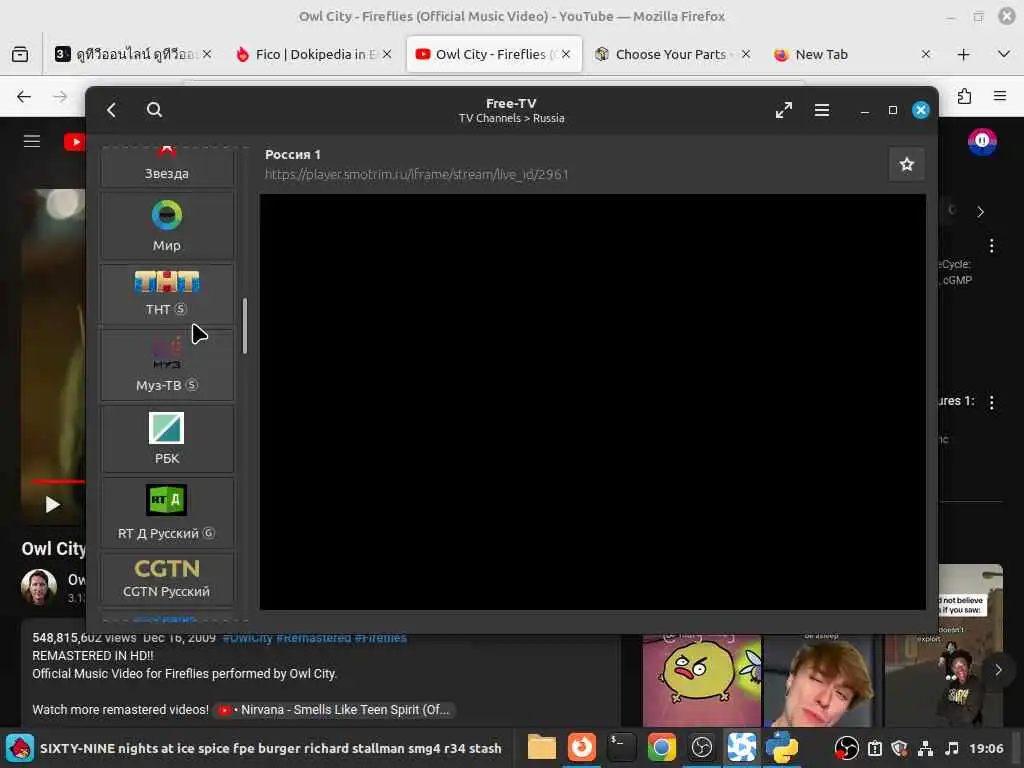The height and width of the screenshot is (768, 1024).
Task: Click the YouTube video progress bar
Action: pos(57,482)
